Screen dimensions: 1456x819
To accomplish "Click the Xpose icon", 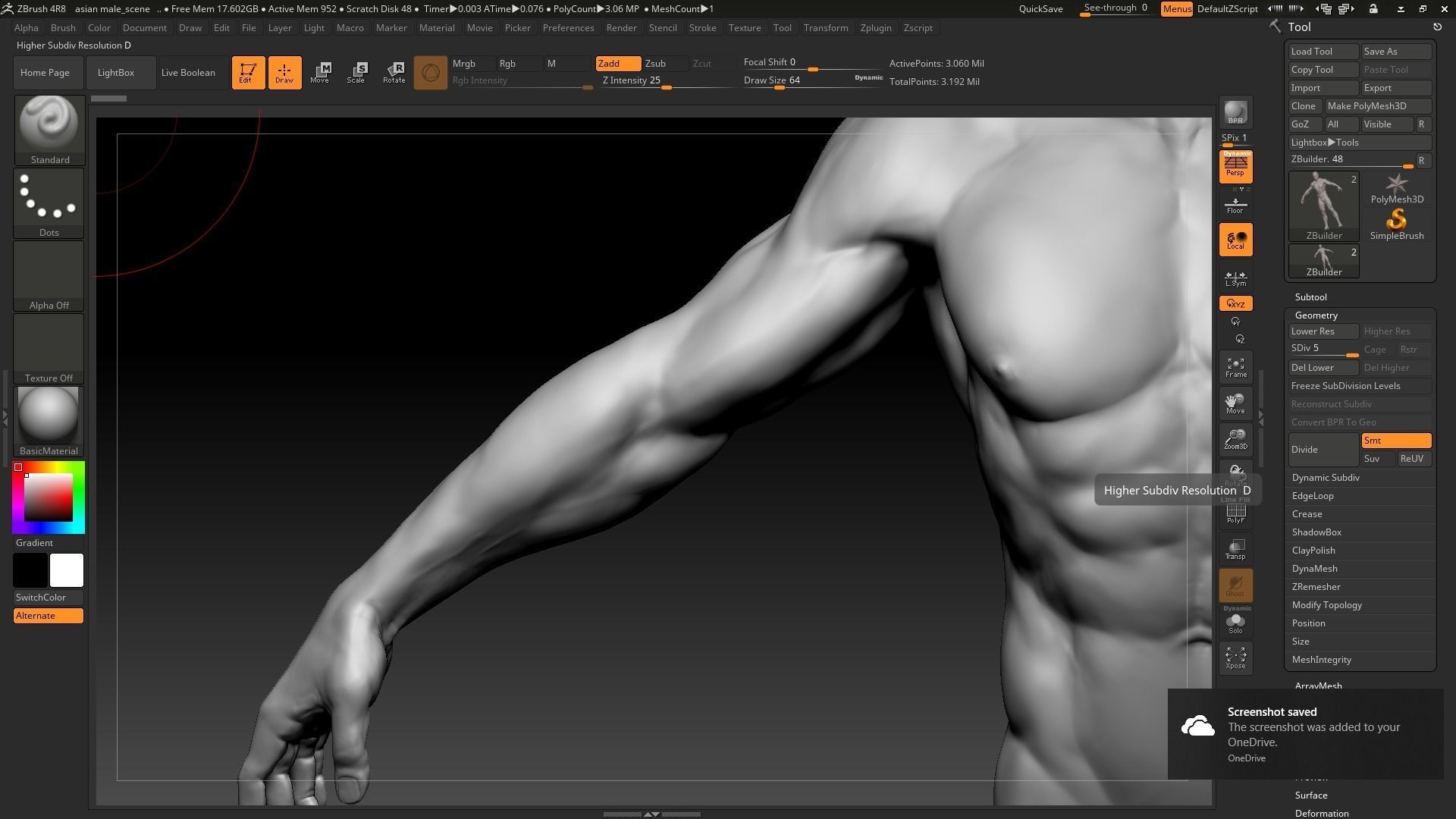I will click(x=1235, y=657).
